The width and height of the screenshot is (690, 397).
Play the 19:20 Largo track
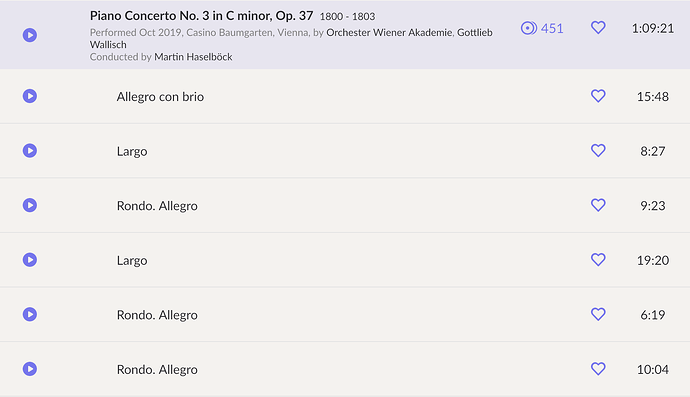point(30,260)
